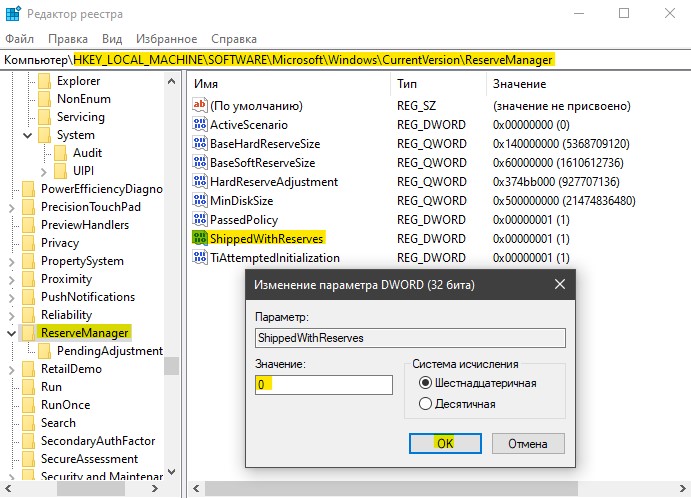The height and width of the screenshot is (498, 691).
Task: Click the ActiveScenario DWORD value icon
Action: click(x=200, y=124)
